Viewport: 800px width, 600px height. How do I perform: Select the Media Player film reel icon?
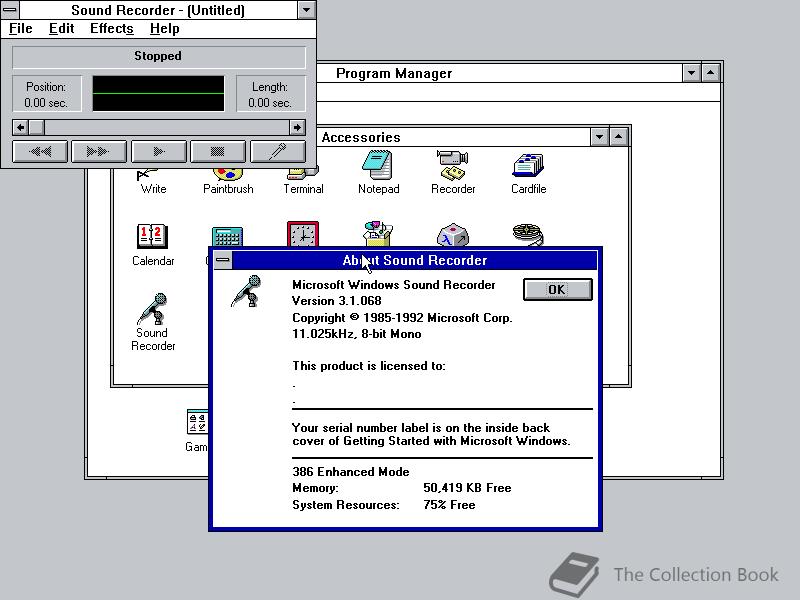click(x=528, y=235)
